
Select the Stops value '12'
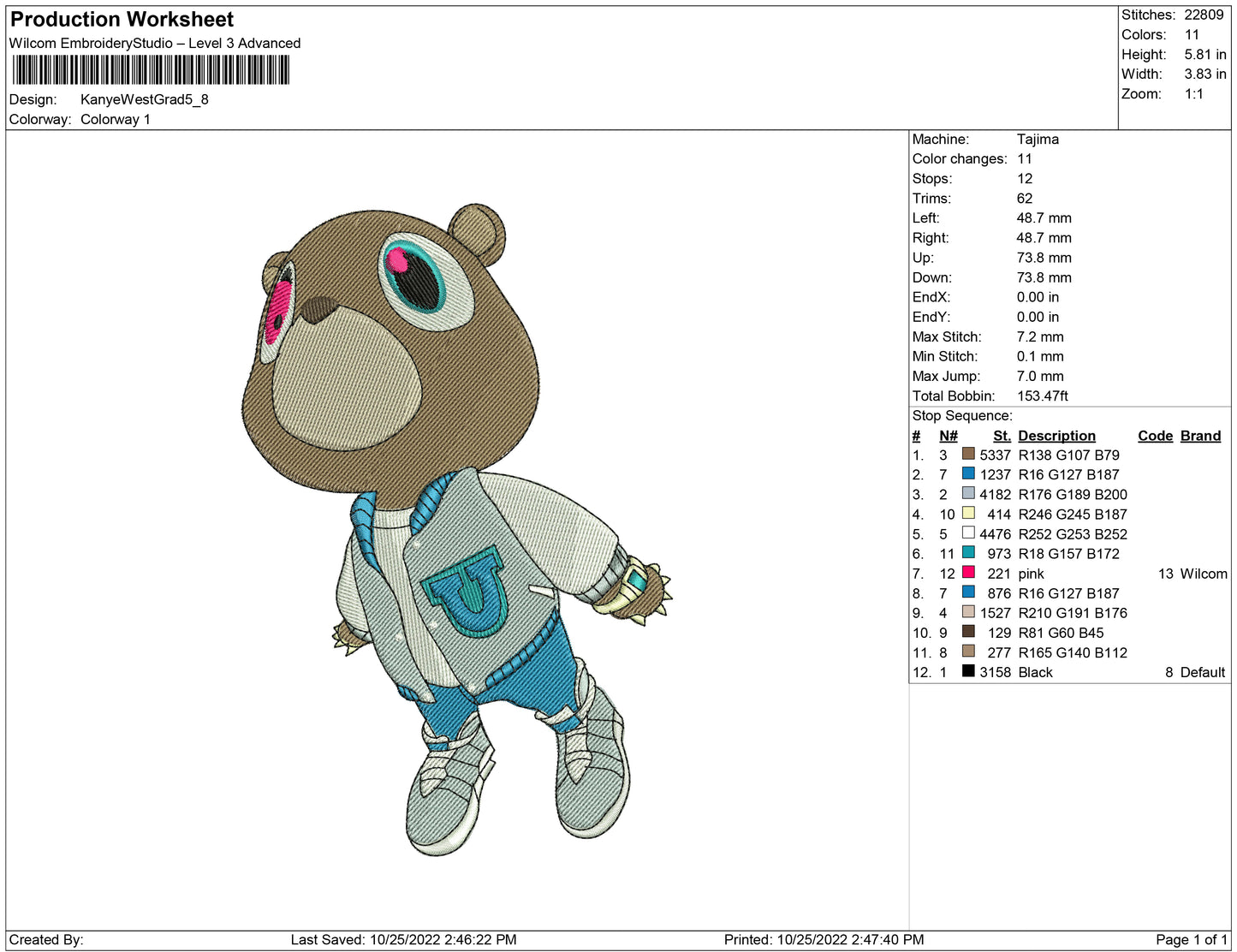(x=1025, y=178)
